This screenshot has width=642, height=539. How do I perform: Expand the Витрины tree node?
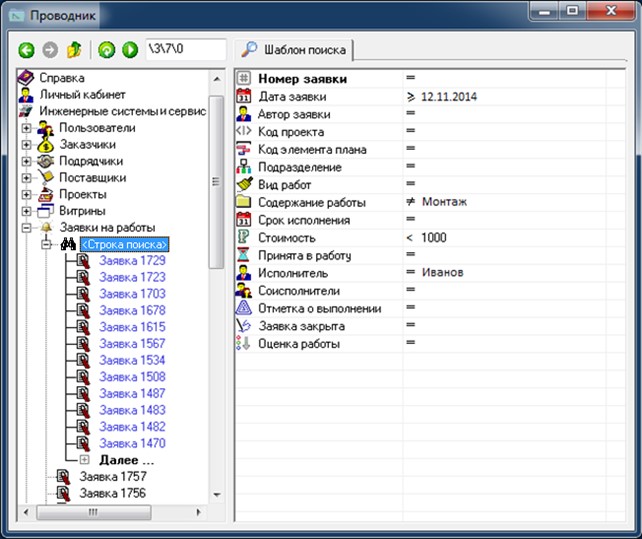tap(26, 211)
